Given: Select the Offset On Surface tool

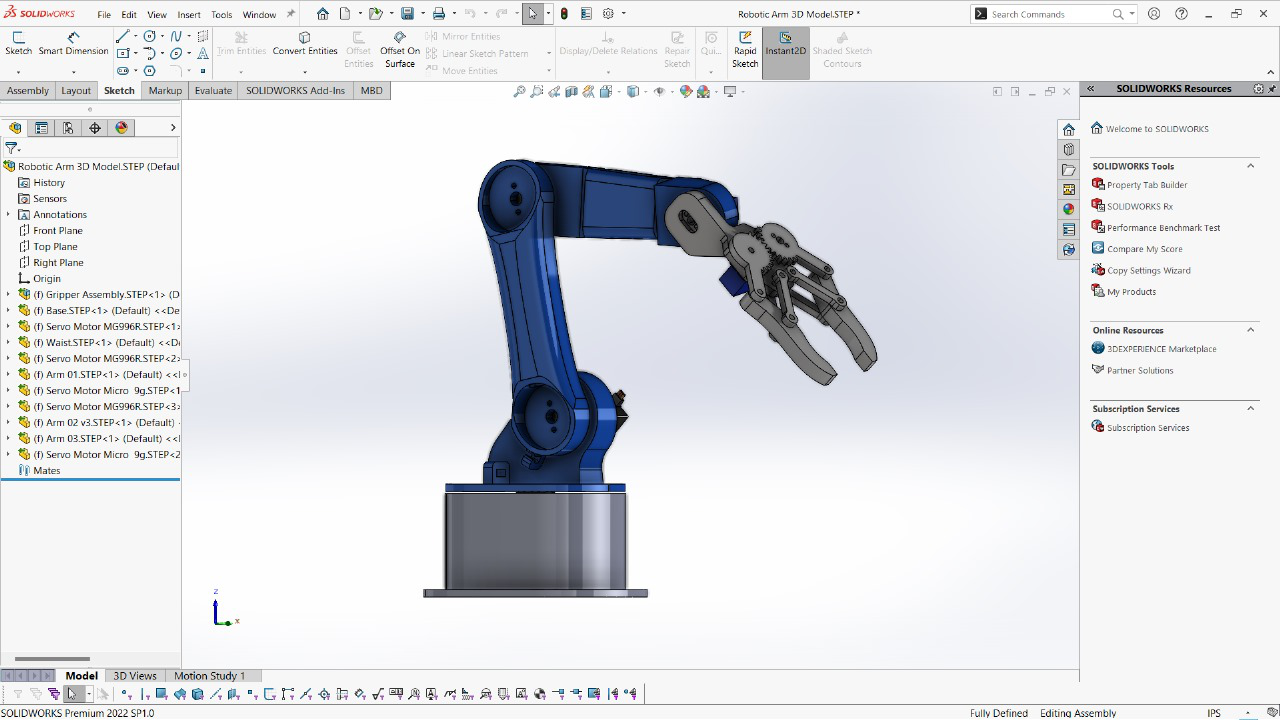Looking at the screenshot, I should tap(398, 48).
